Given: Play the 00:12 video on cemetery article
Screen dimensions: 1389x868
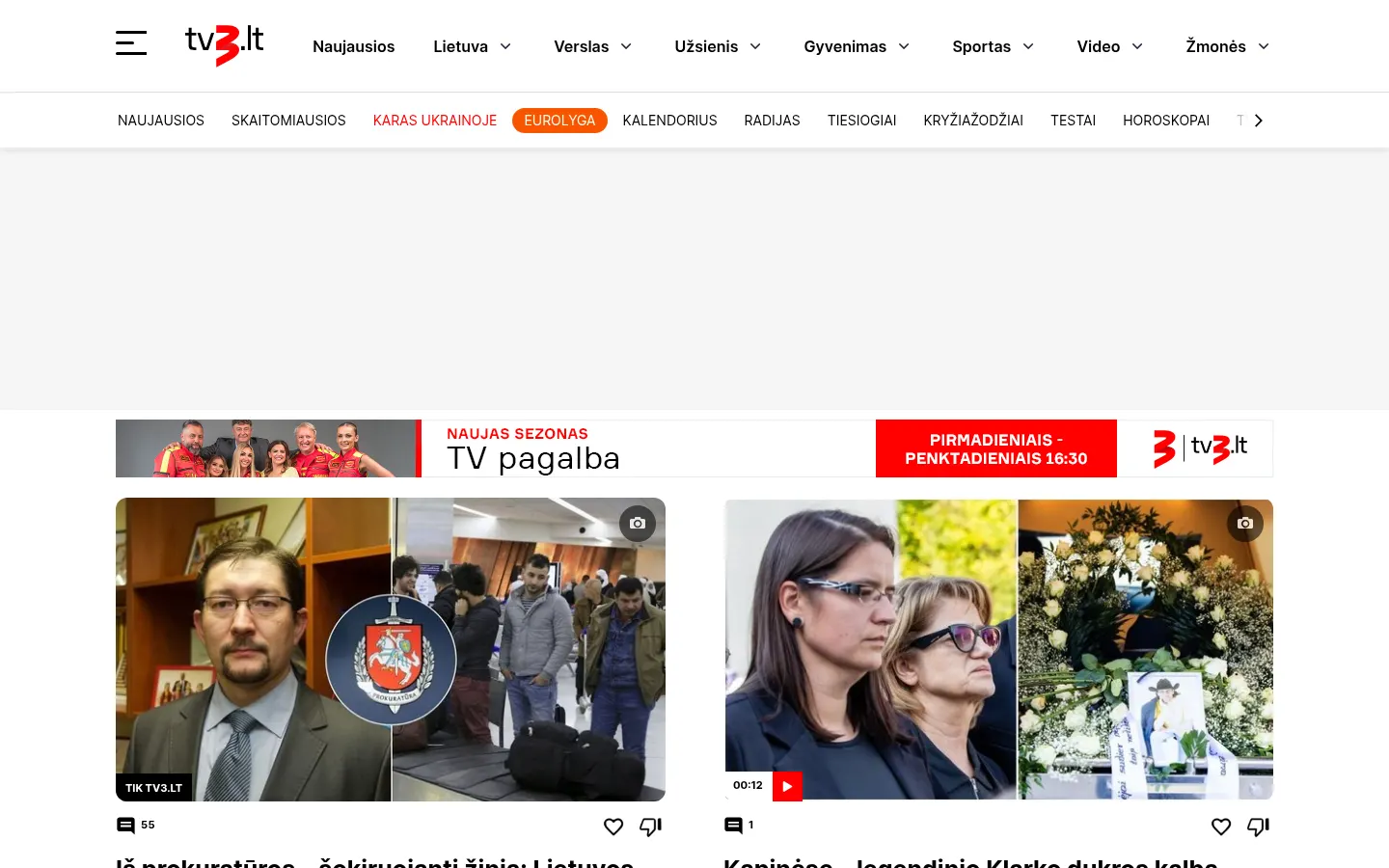Looking at the screenshot, I should coord(787,786).
